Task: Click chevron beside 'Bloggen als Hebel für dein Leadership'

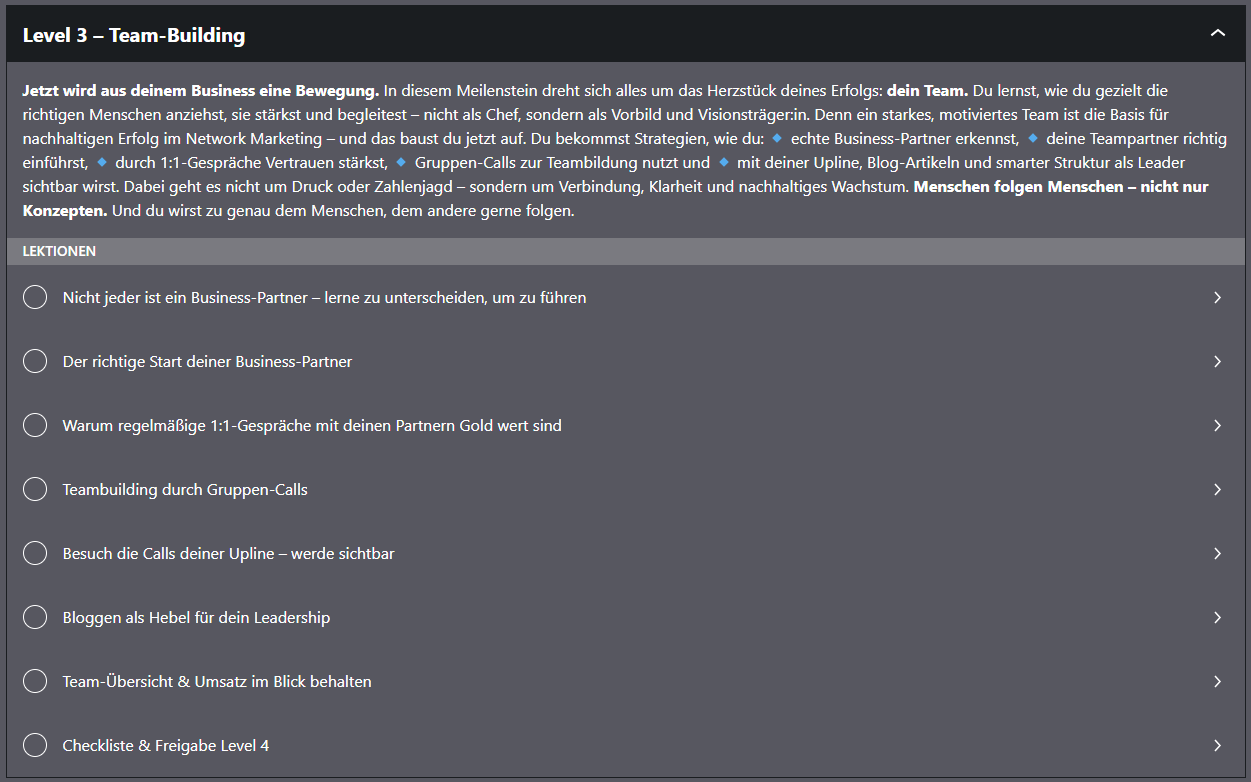Action: click(x=1217, y=617)
